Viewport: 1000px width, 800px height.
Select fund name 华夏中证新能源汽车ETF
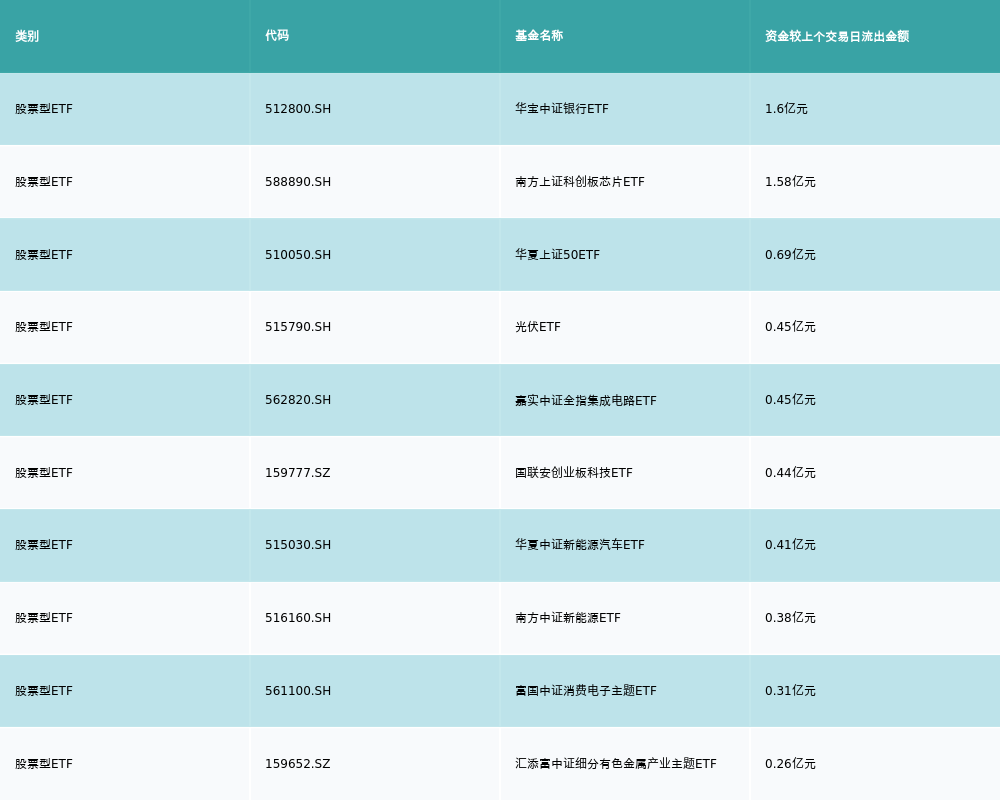580,545
